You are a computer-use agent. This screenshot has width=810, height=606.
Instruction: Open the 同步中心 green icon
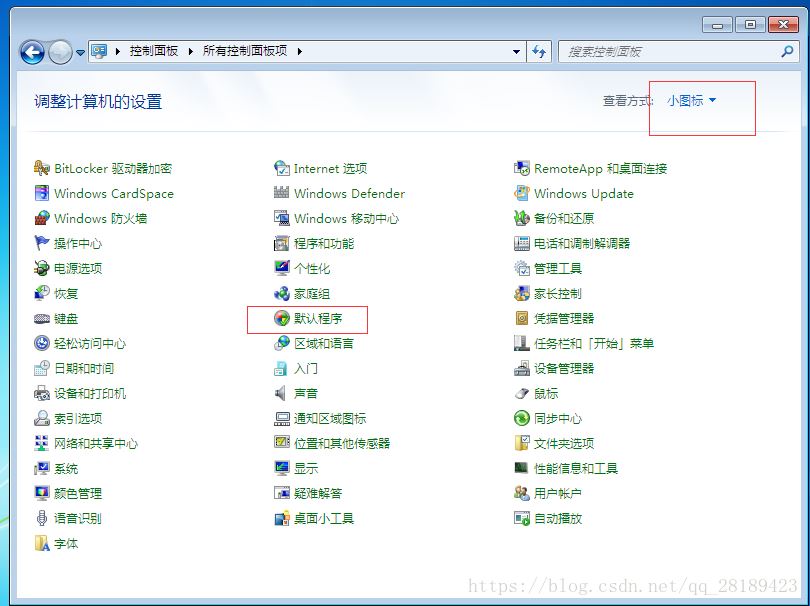(522, 418)
